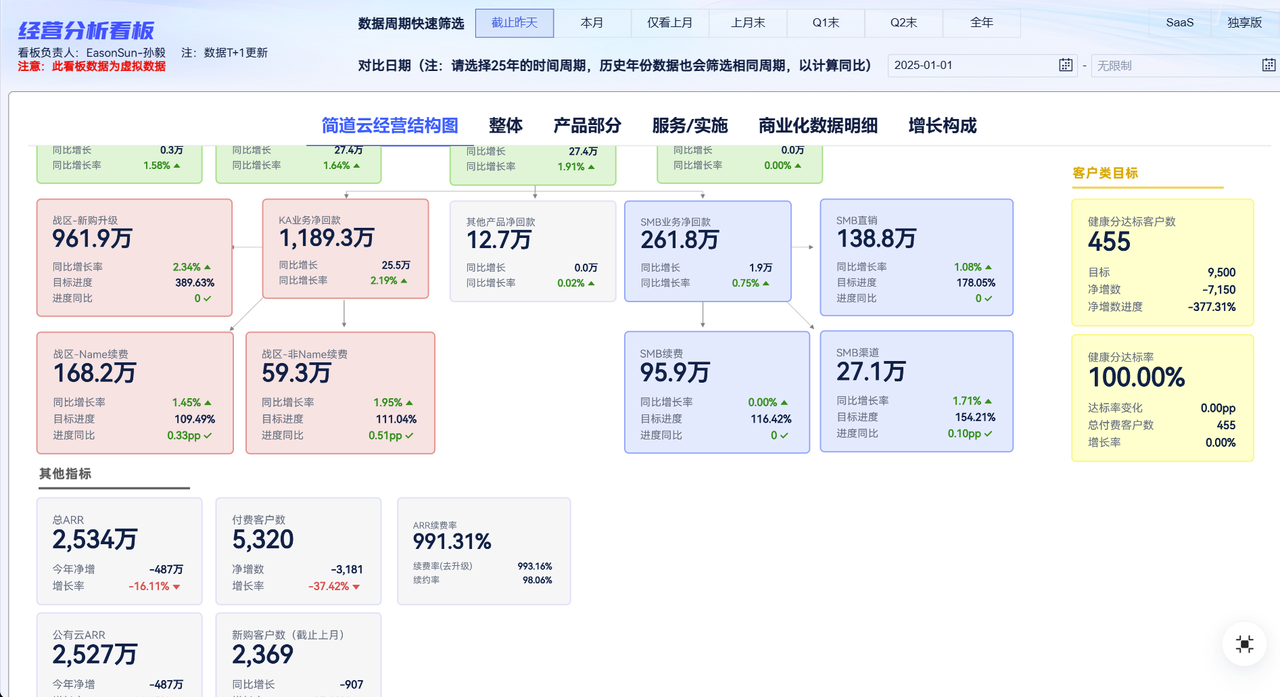Click the 其他指标 section heading
This screenshot has width=1280, height=697.
[65, 474]
